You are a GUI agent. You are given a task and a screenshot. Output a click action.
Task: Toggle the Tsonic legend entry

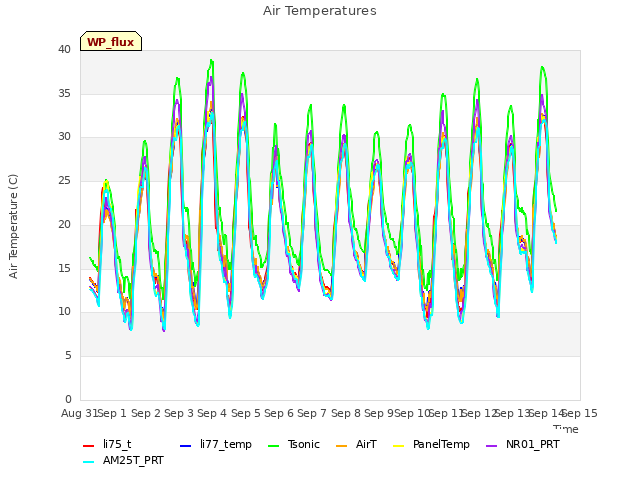click(294, 444)
